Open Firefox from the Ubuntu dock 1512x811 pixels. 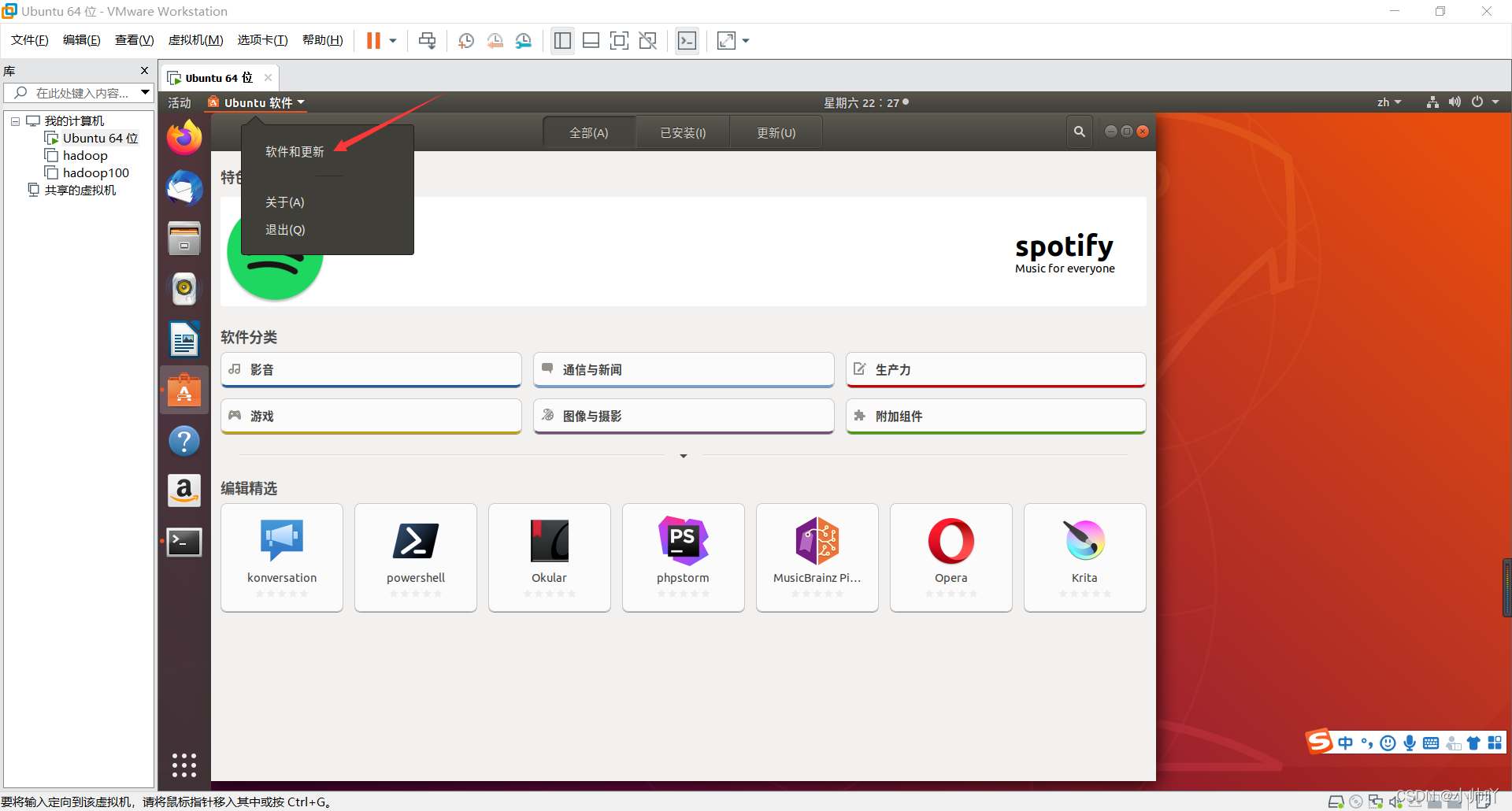click(x=184, y=138)
